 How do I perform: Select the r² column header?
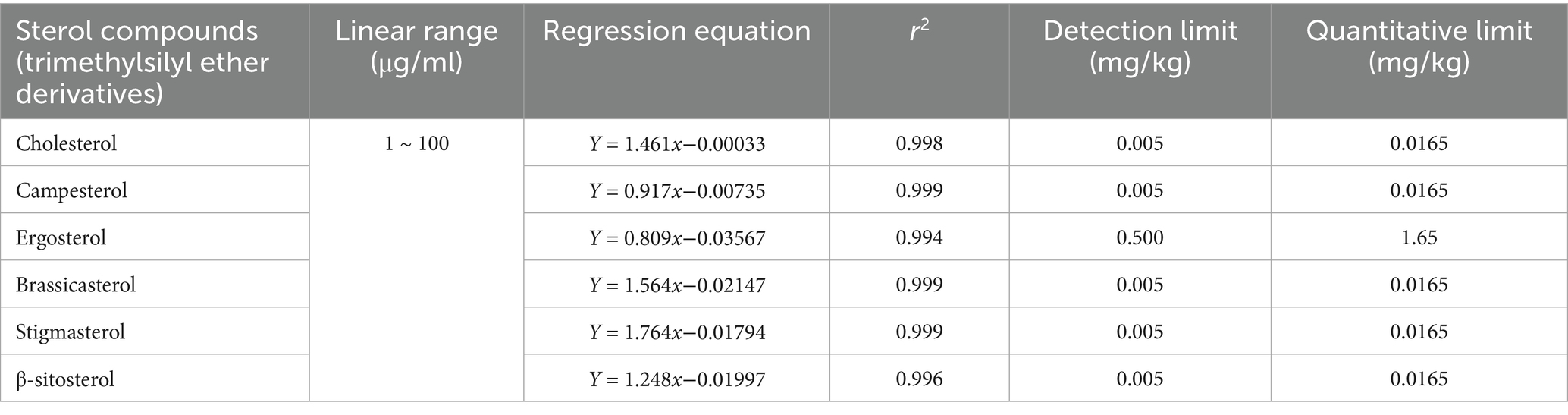(919, 61)
